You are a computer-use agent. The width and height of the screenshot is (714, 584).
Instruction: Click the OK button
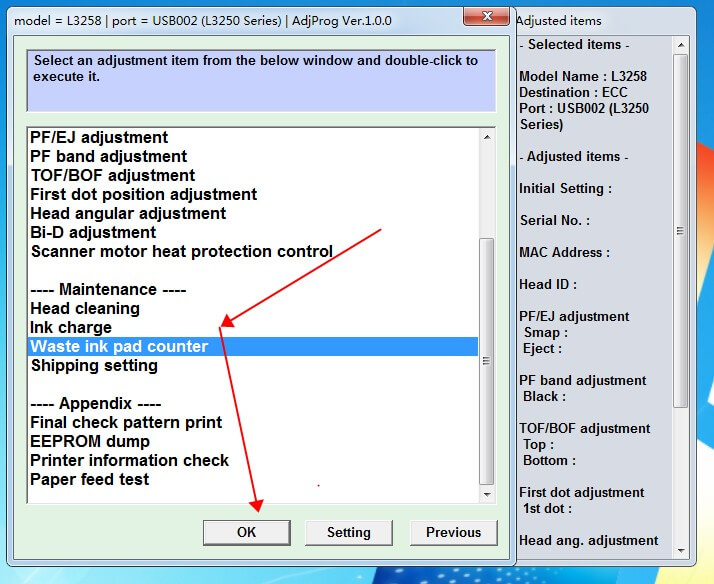pyautogui.click(x=246, y=532)
